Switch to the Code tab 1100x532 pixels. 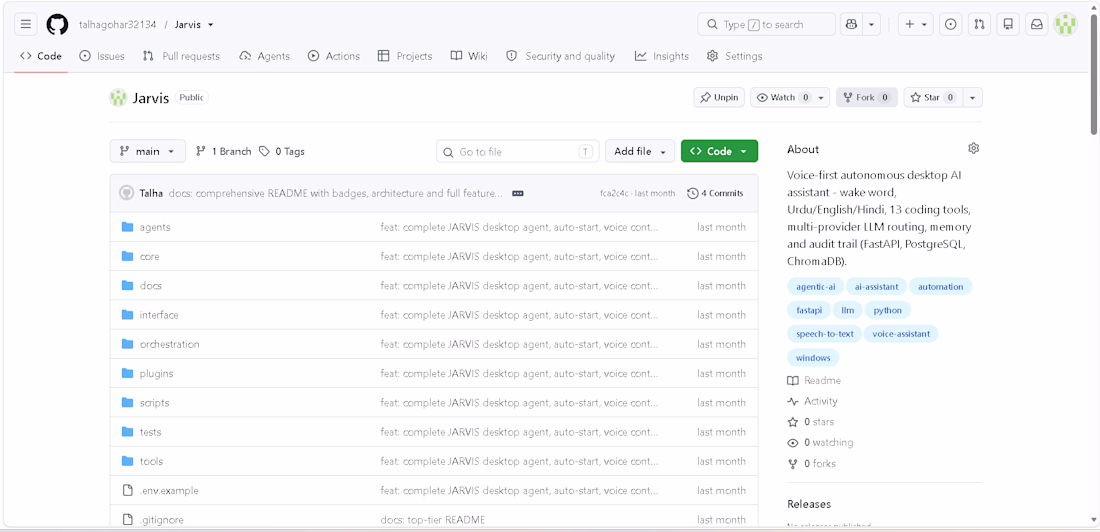point(41,56)
